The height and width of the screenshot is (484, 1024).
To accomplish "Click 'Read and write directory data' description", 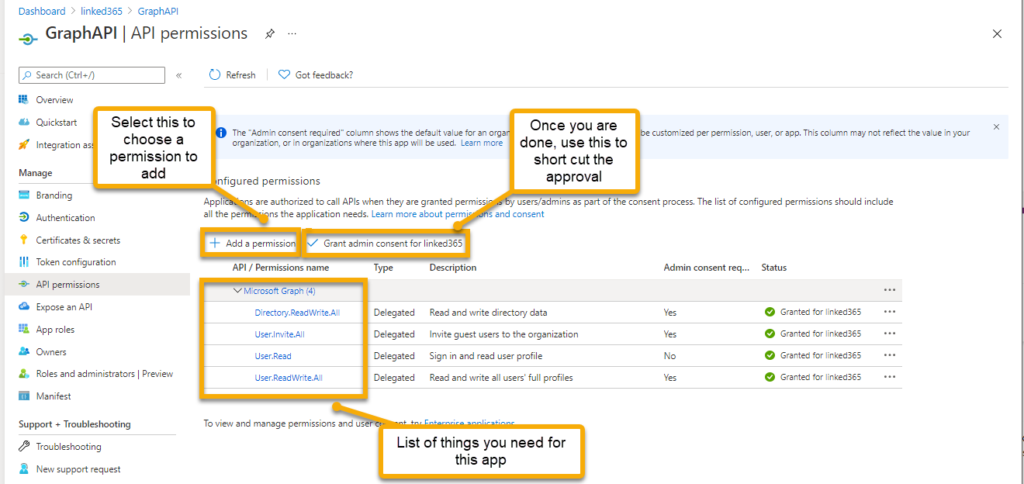I will coord(488,312).
